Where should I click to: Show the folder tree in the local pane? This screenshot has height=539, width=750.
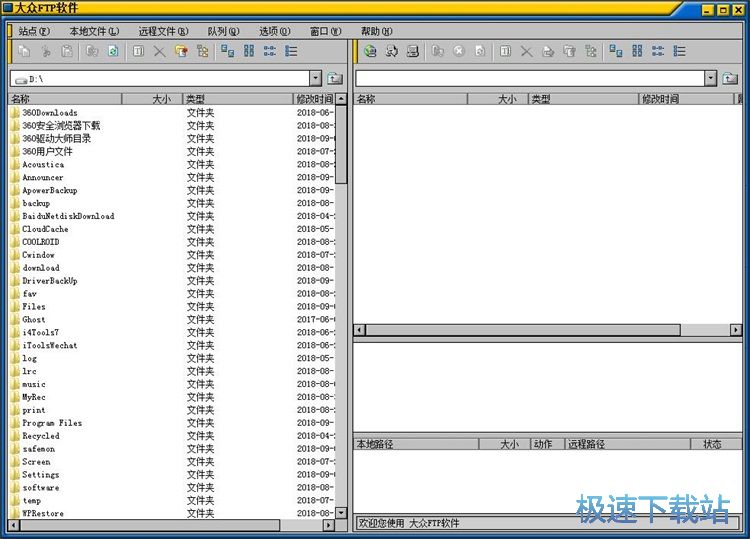click(203, 51)
